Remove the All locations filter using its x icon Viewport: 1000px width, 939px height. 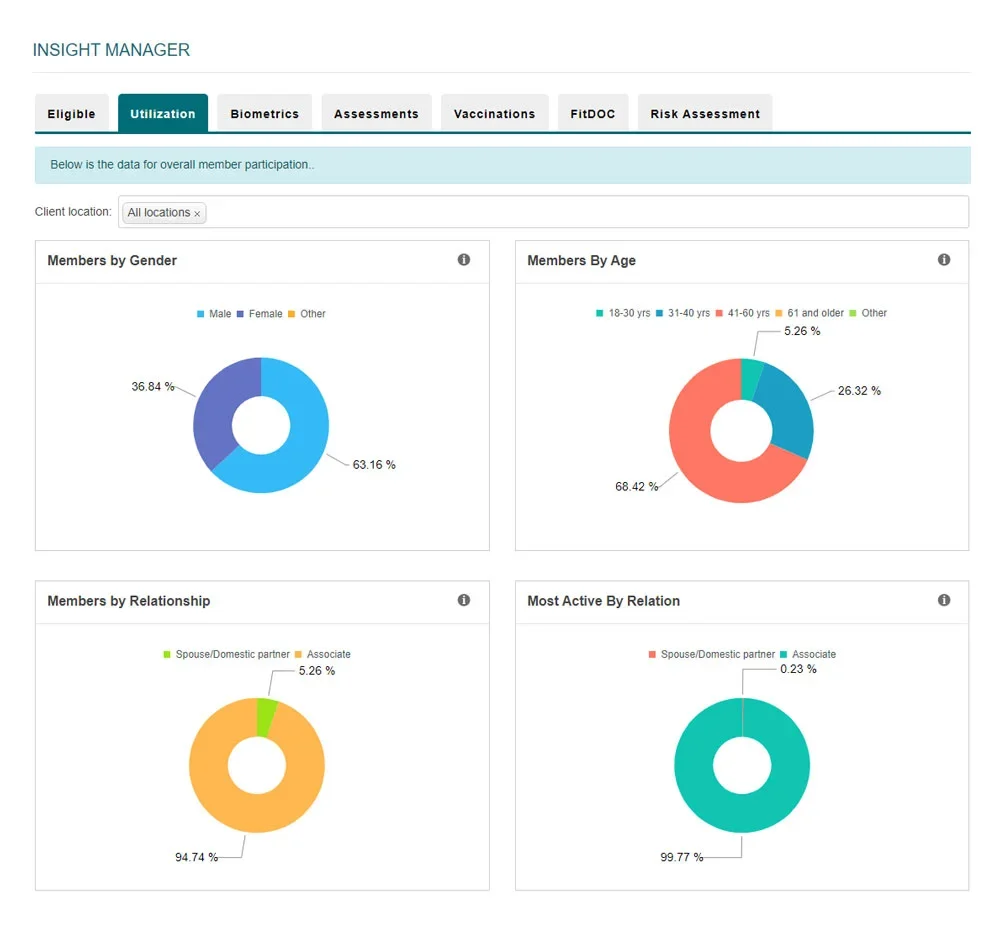coord(197,212)
